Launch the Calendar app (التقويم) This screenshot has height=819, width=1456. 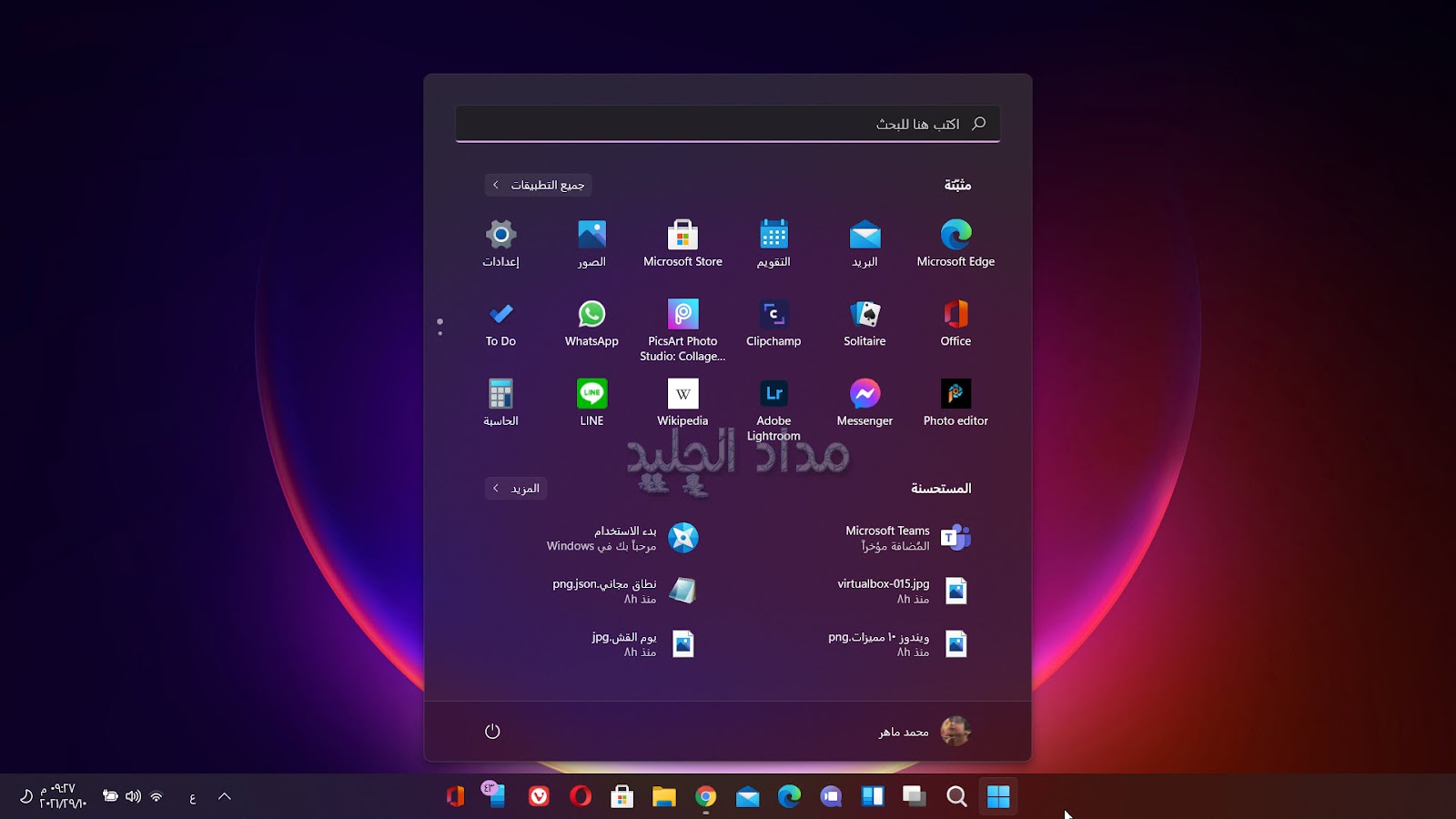(x=773, y=243)
